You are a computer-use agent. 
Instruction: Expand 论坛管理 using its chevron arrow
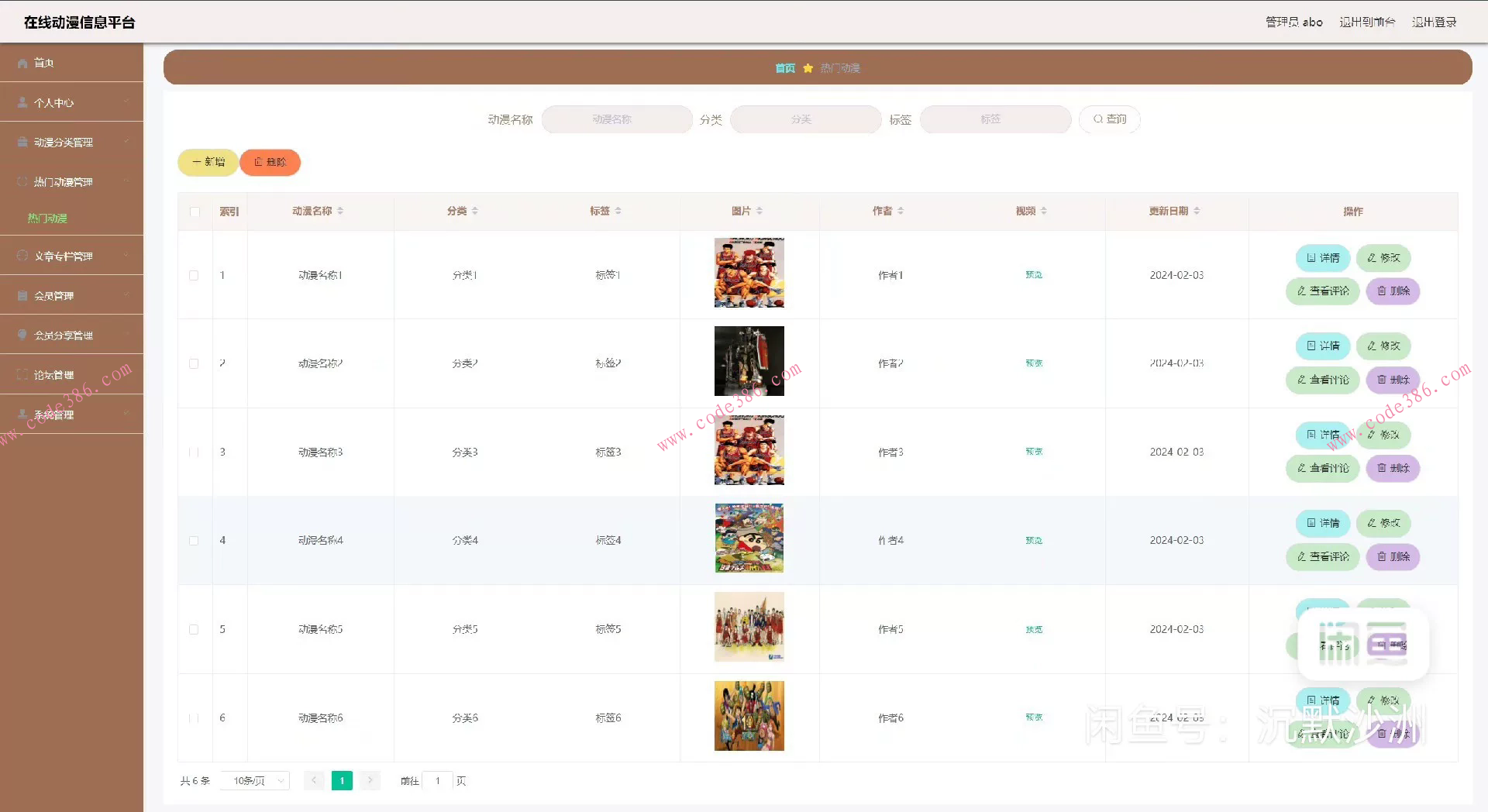click(126, 373)
